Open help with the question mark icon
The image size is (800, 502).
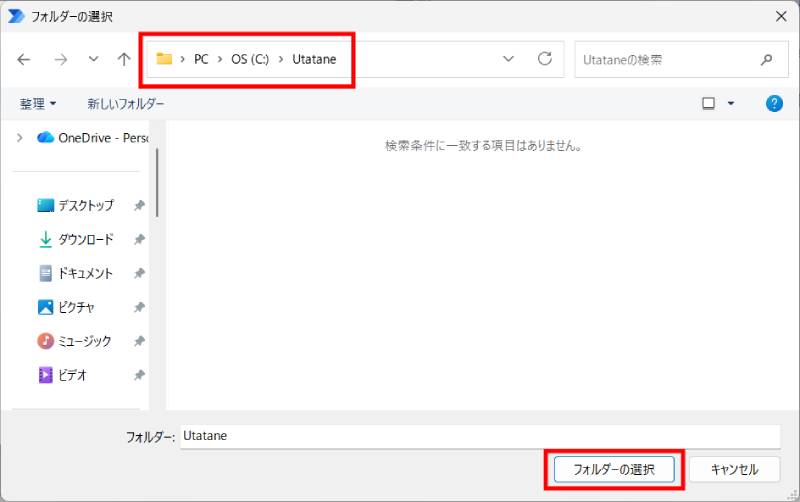tap(774, 104)
